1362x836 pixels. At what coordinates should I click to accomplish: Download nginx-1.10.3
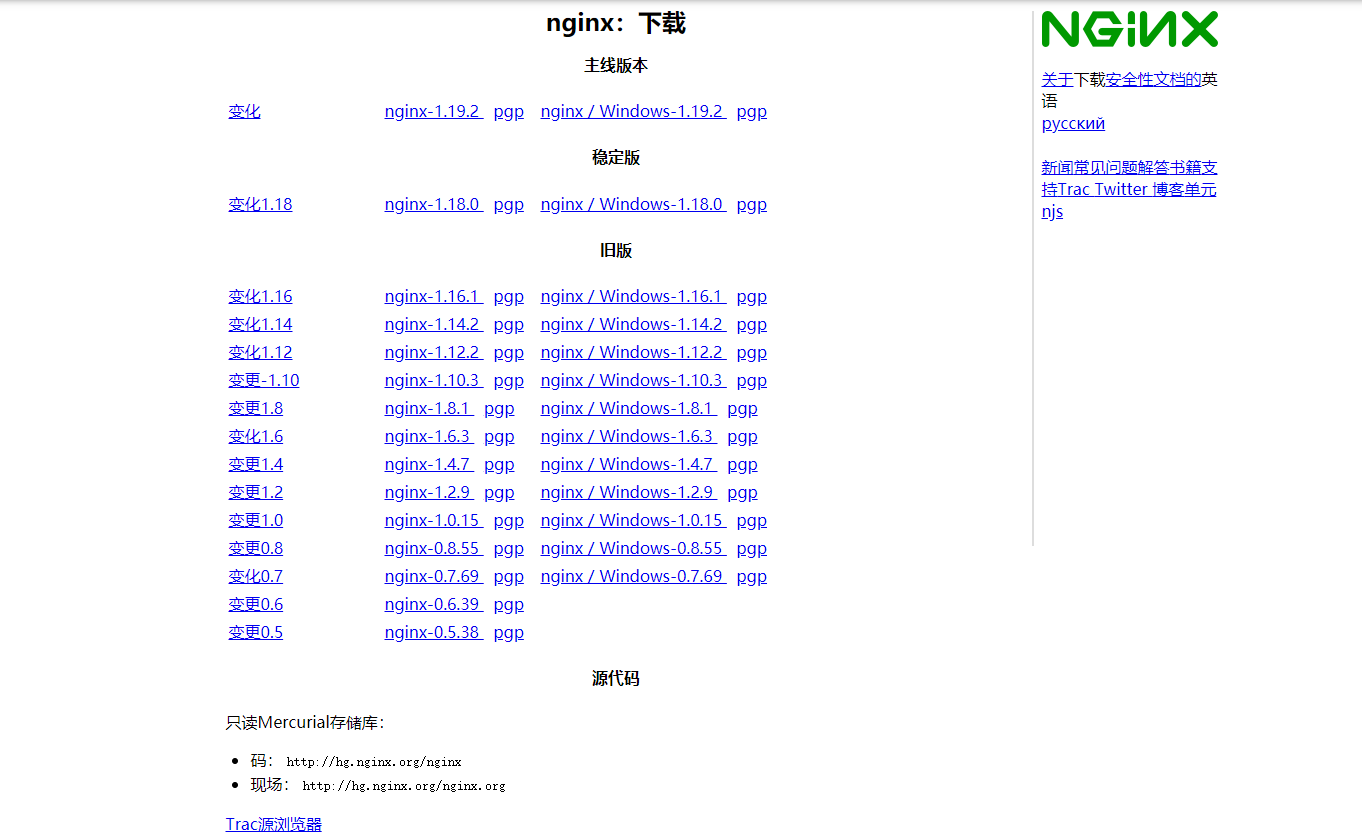tap(433, 380)
